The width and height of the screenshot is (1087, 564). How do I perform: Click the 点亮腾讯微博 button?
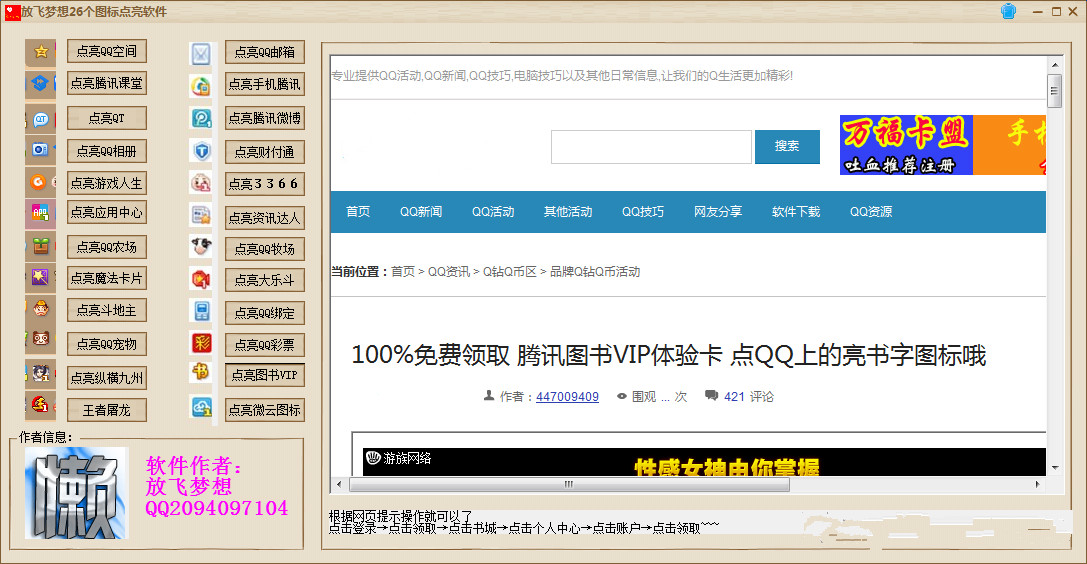(x=265, y=118)
